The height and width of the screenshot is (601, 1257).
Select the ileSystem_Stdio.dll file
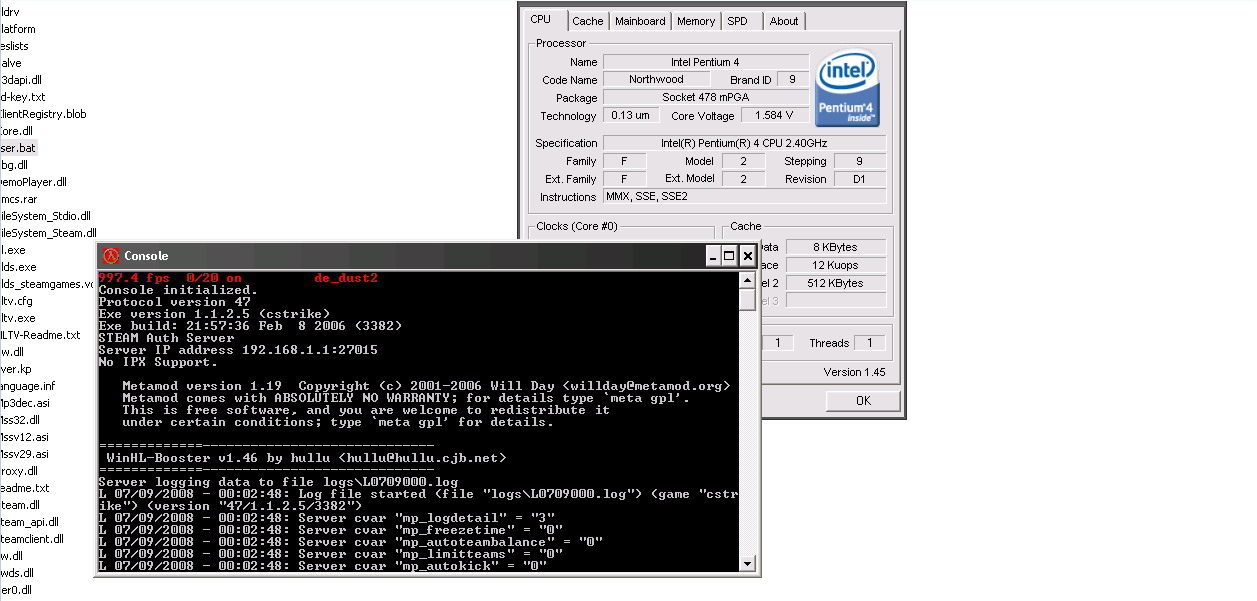click(x=45, y=216)
